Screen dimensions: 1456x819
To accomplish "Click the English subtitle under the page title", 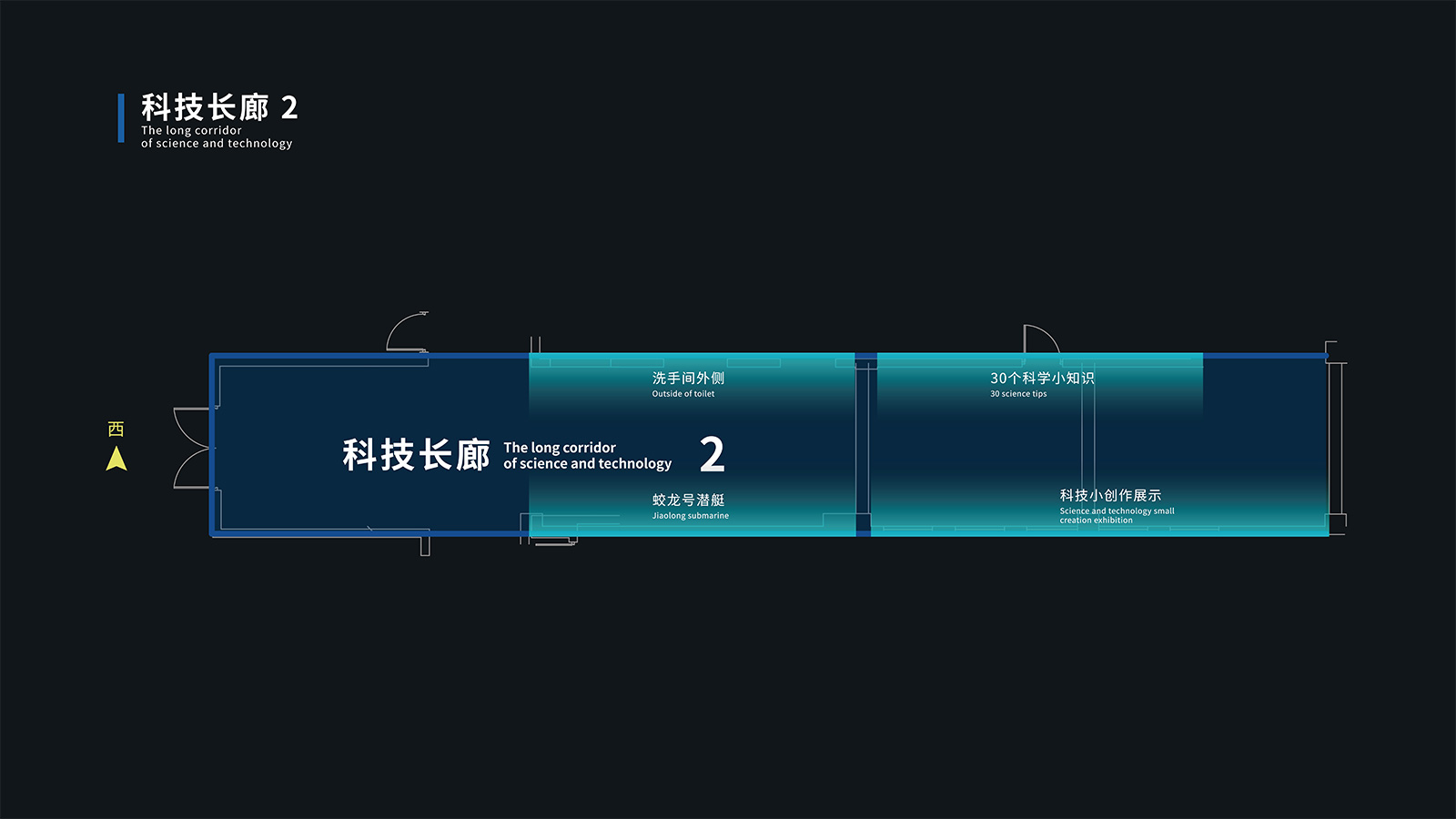I will (217, 137).
